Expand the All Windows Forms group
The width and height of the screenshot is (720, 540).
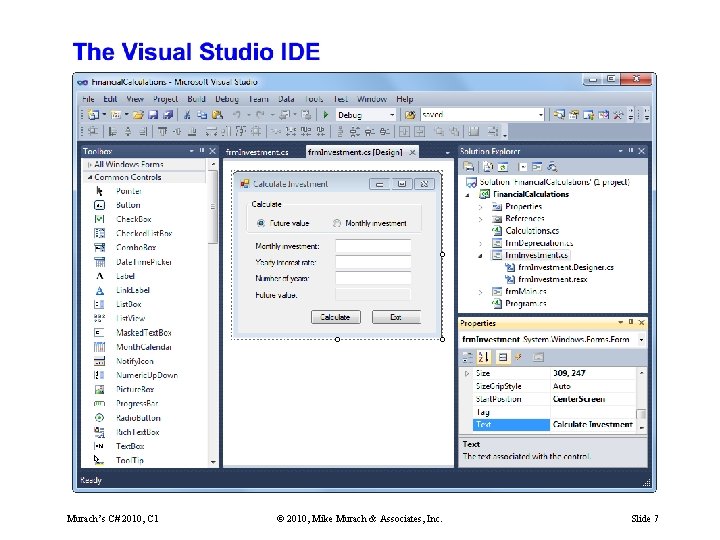89,164
